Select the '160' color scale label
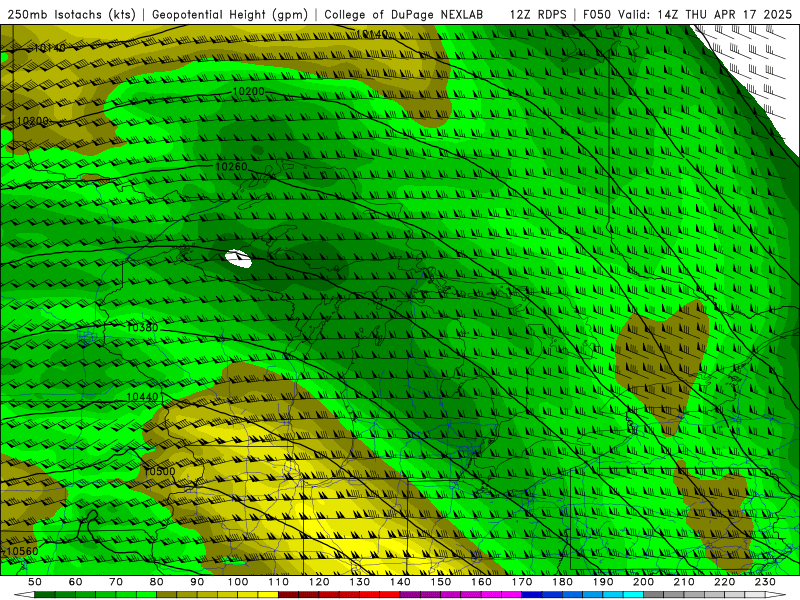Viewport: 800px width, 600px height. 481,582
